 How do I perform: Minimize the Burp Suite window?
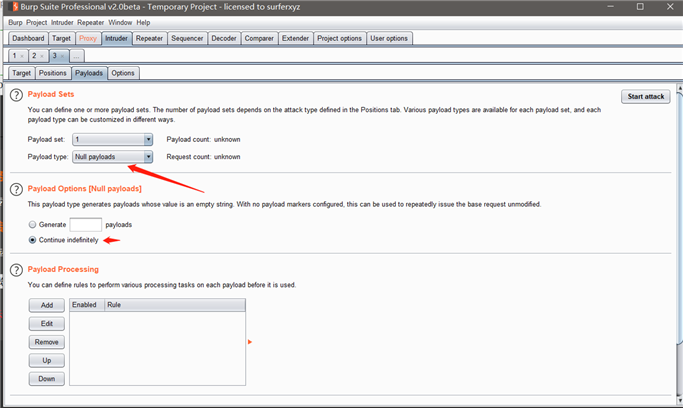[611, 7]
